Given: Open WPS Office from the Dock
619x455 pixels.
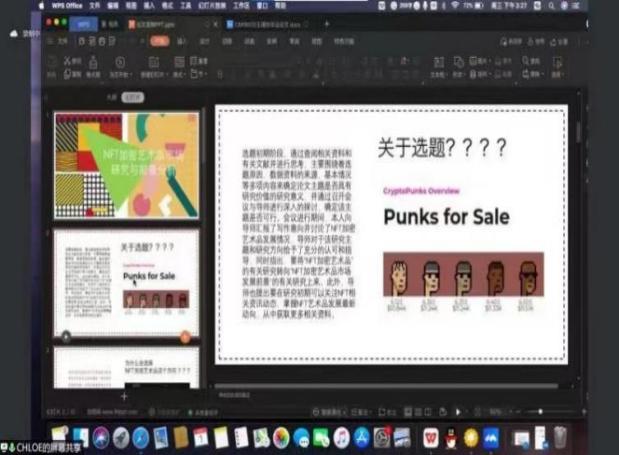Looking at the screenshot, I should pyautogui.click(x=431, y=438).
